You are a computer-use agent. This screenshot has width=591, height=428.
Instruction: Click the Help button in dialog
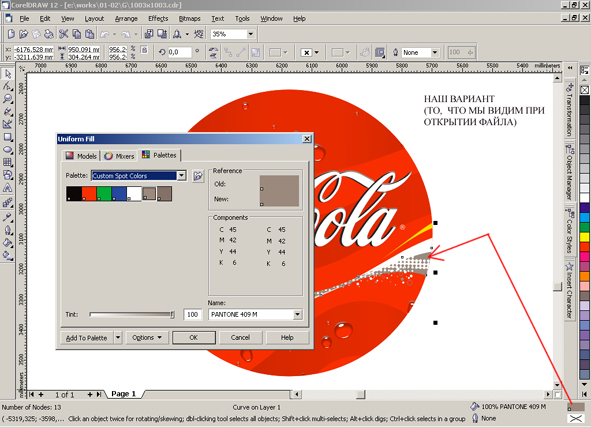[x=287, y=338]
